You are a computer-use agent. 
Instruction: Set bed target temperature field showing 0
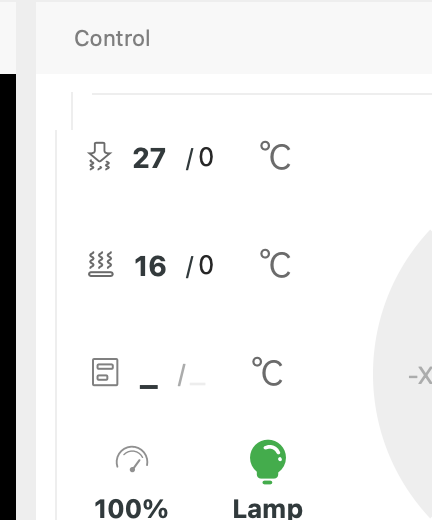click(x=206, y=265)
